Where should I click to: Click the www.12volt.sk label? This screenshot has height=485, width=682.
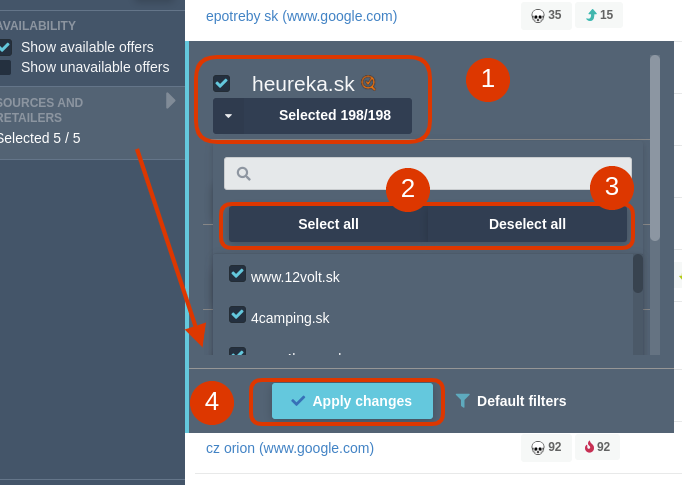tap(295, 277)
